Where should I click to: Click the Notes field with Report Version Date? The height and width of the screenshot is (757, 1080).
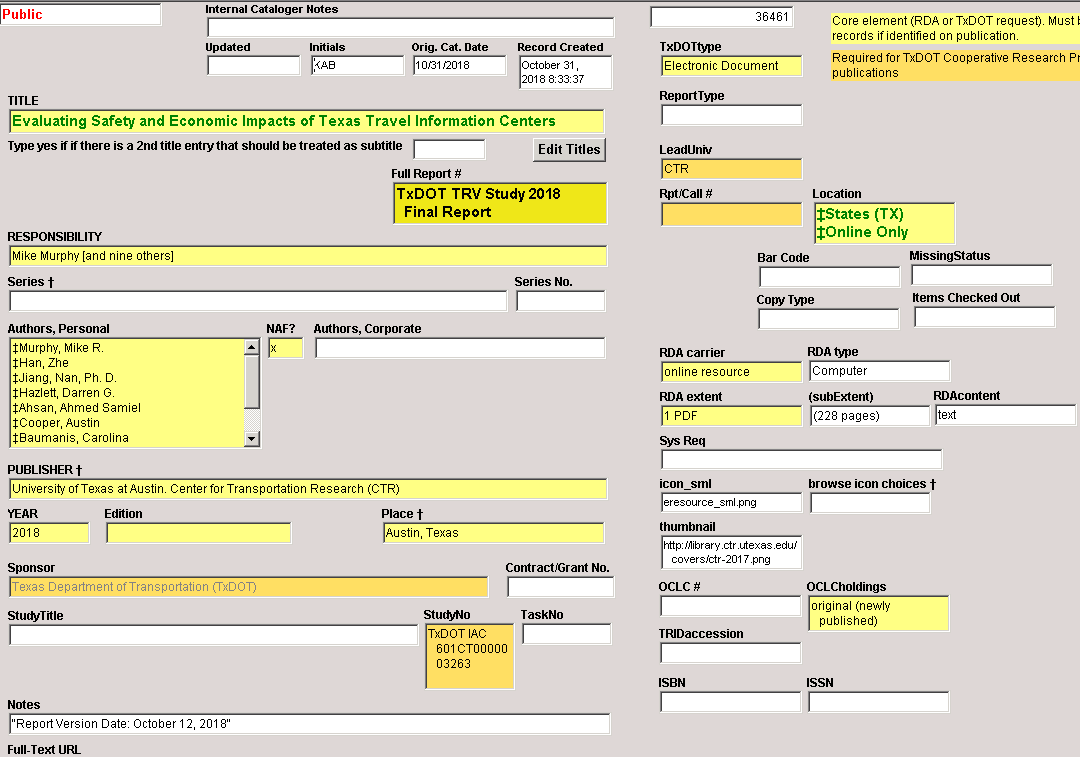(x=310, y=724)
